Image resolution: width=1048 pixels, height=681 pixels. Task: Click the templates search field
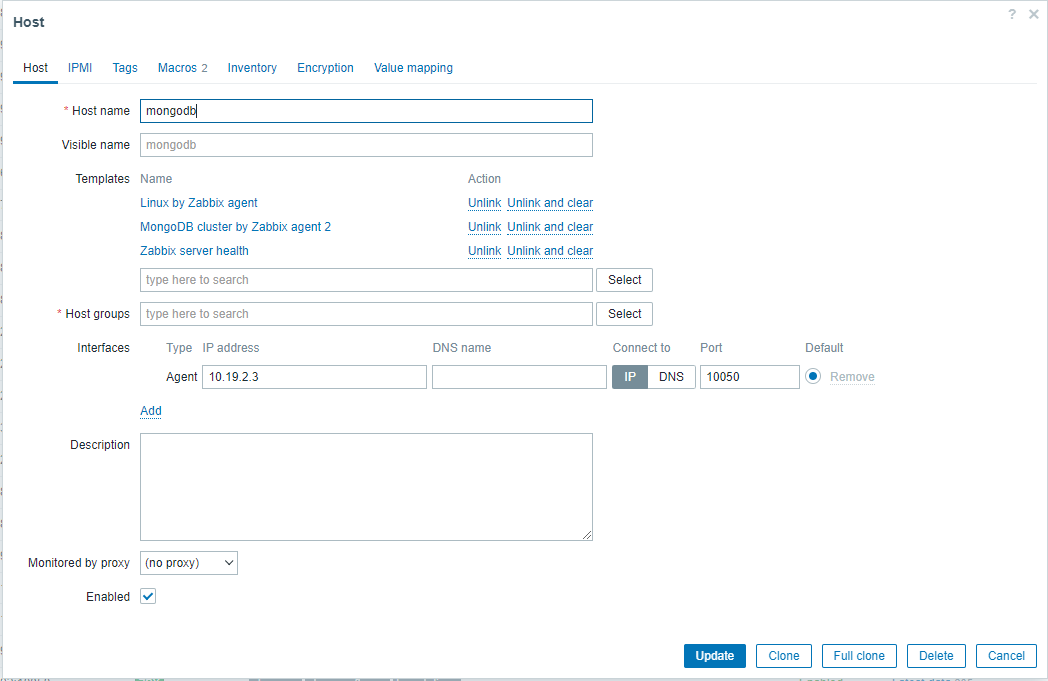[366, 280]
